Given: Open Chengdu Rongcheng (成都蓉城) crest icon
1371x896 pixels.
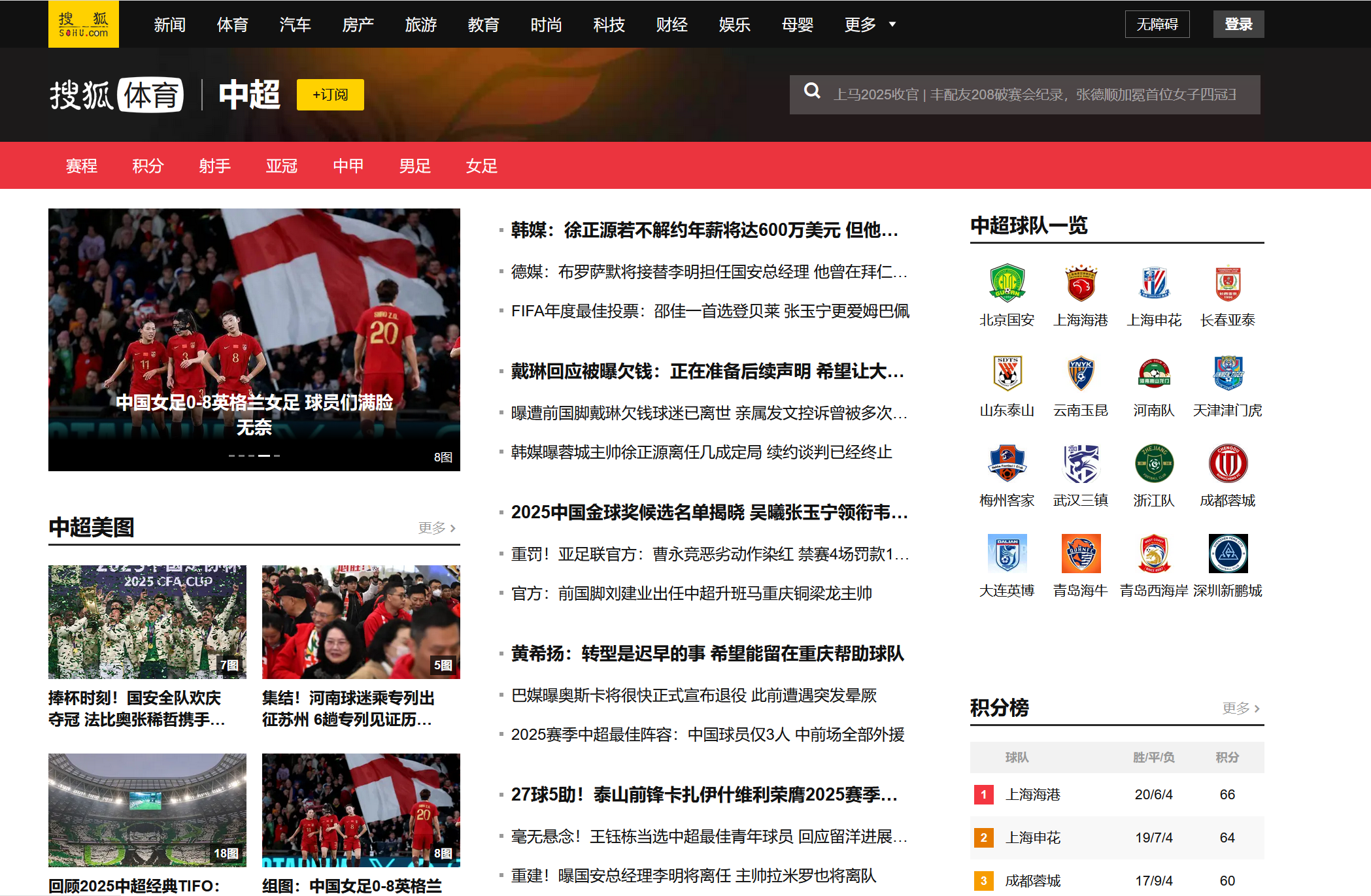Looking at the screenshot, I should (x=1227, y=464).
